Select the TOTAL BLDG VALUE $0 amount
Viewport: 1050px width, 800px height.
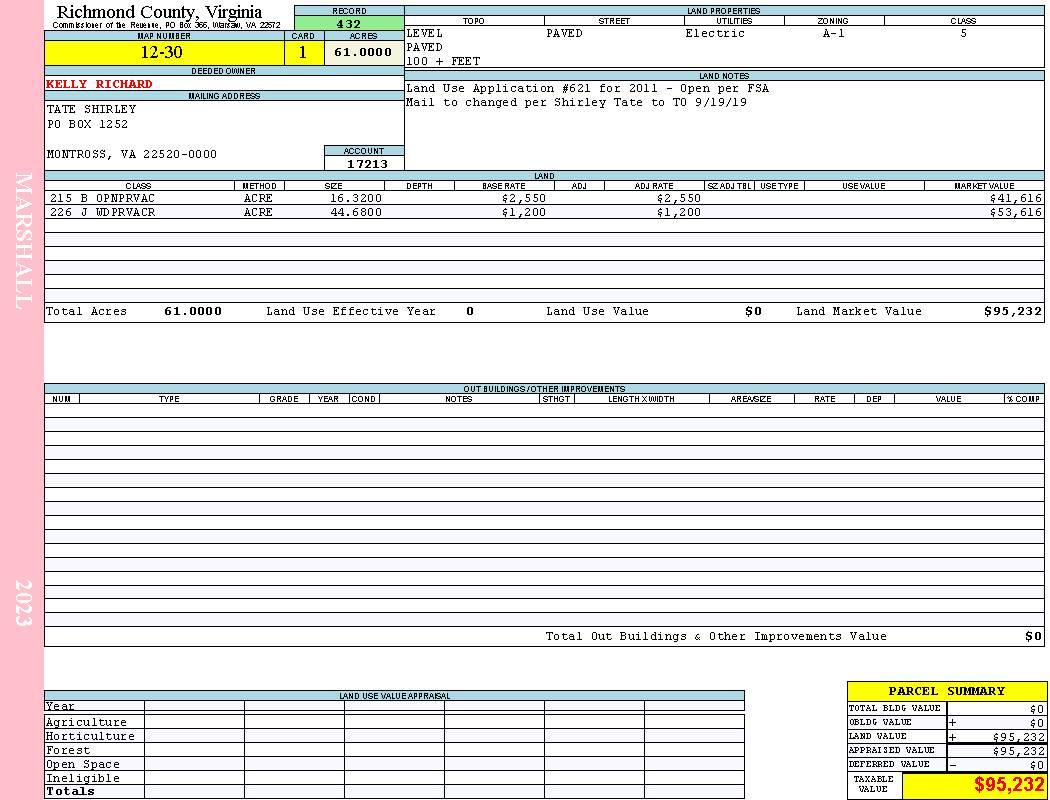click(1037, 709)
